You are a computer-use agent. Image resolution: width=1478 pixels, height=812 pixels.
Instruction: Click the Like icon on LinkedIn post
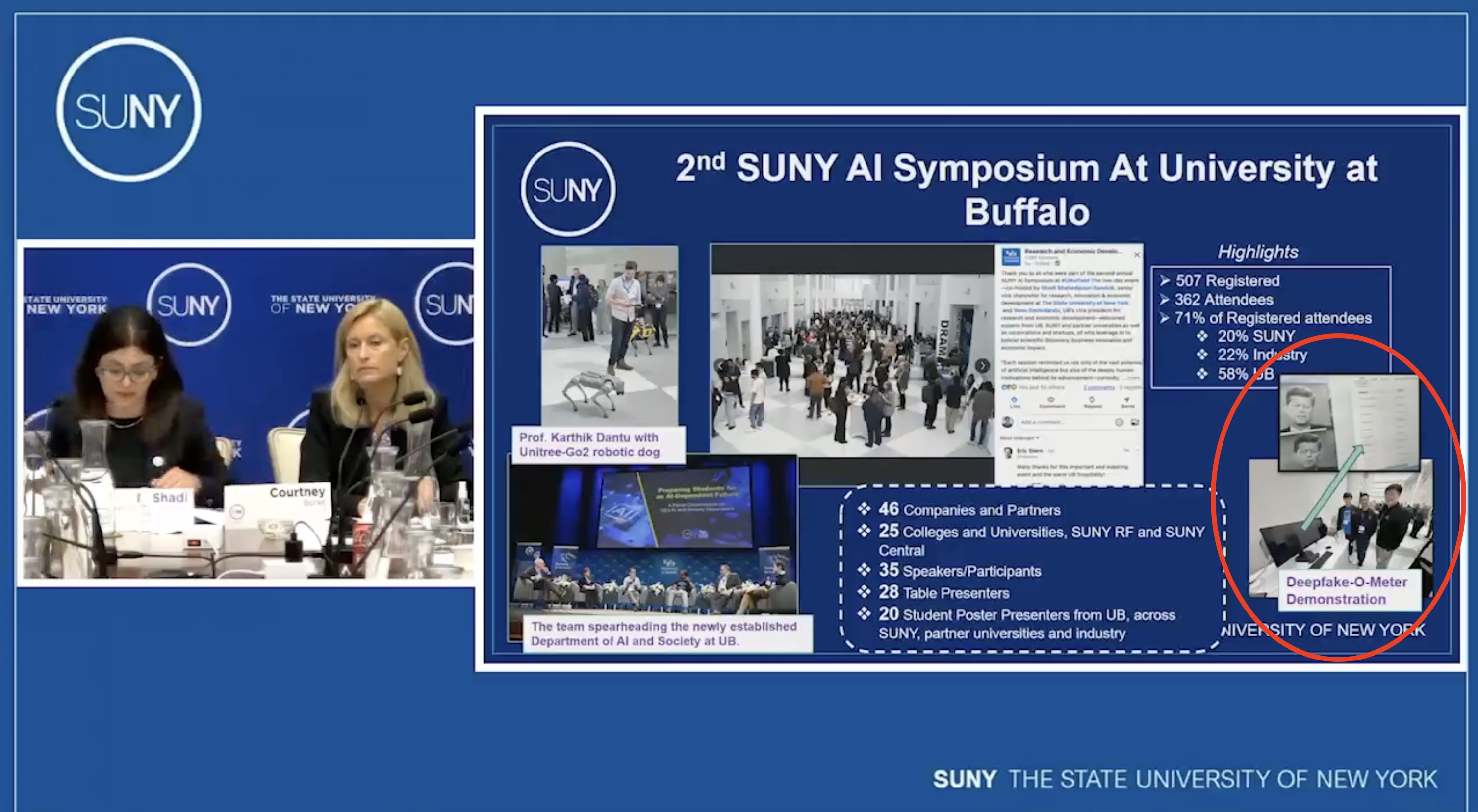coord(1015,401)
